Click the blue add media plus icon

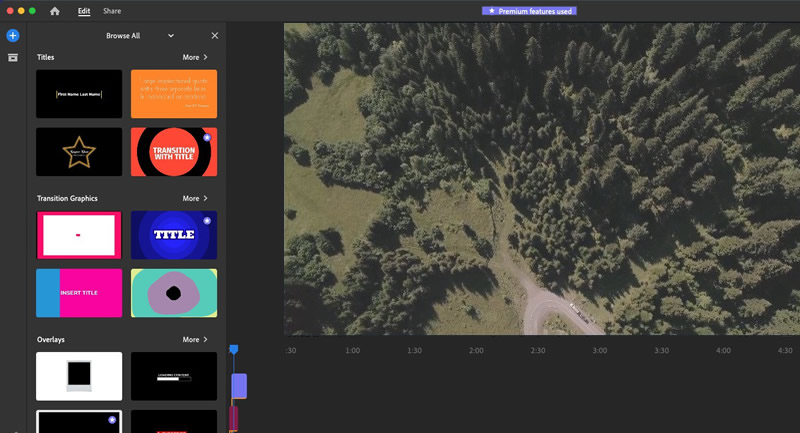point(13,36)
